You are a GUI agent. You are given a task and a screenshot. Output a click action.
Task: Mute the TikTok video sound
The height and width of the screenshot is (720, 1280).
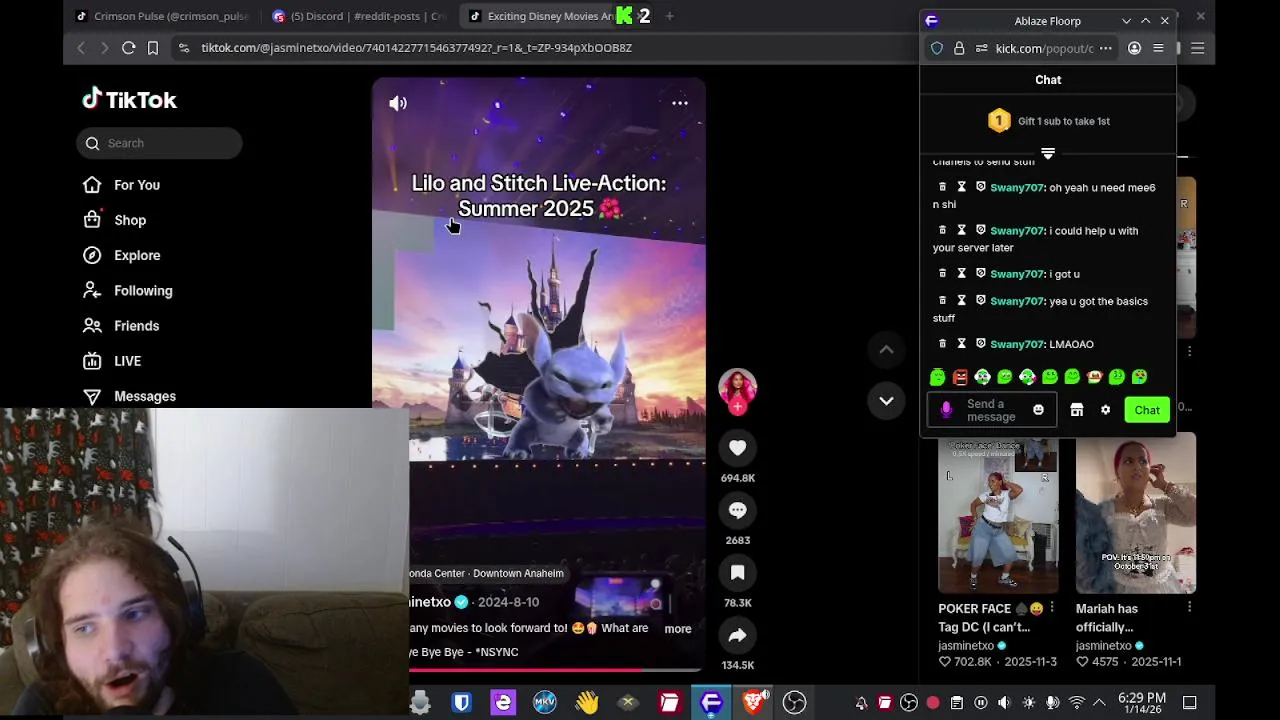(398, 103)
